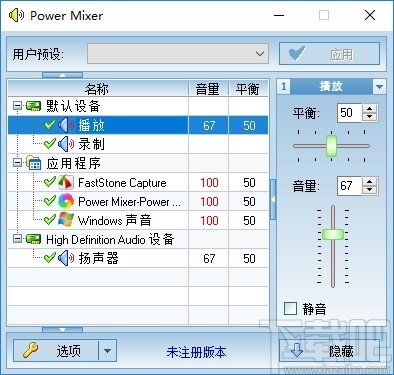Decrease the 音量 value with down spinner

369,189
